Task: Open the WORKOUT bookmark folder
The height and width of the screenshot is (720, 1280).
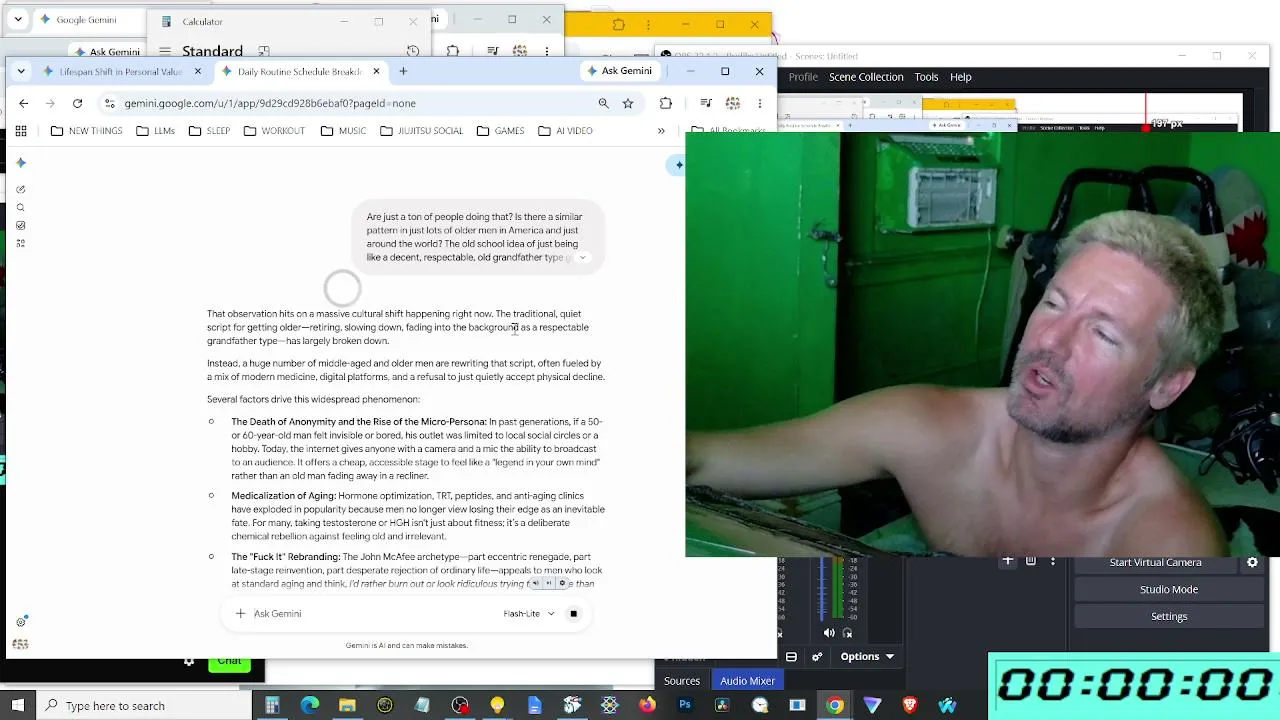Action: tap(273, 131)
